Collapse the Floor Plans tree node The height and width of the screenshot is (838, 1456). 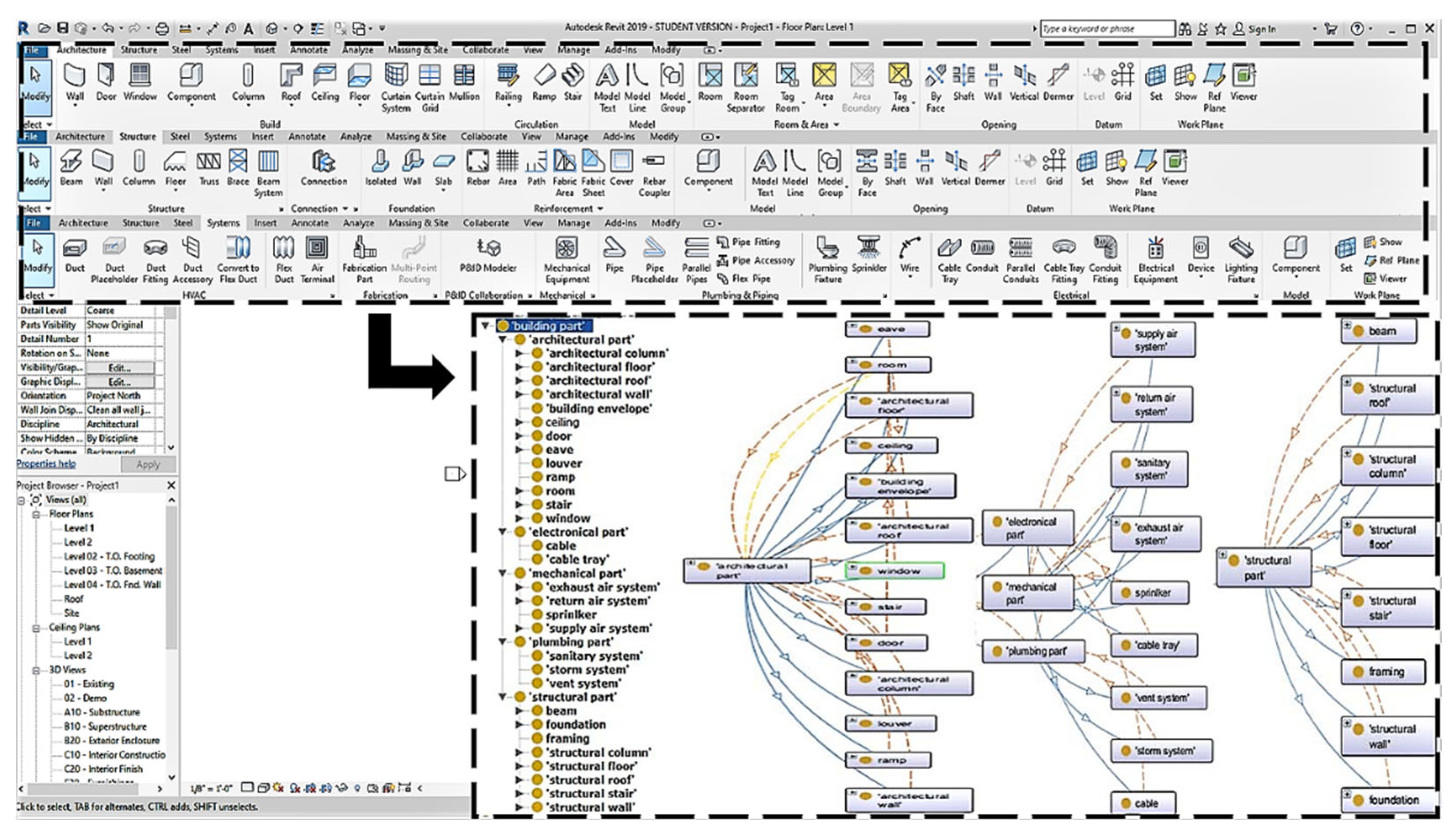(36, 515)
